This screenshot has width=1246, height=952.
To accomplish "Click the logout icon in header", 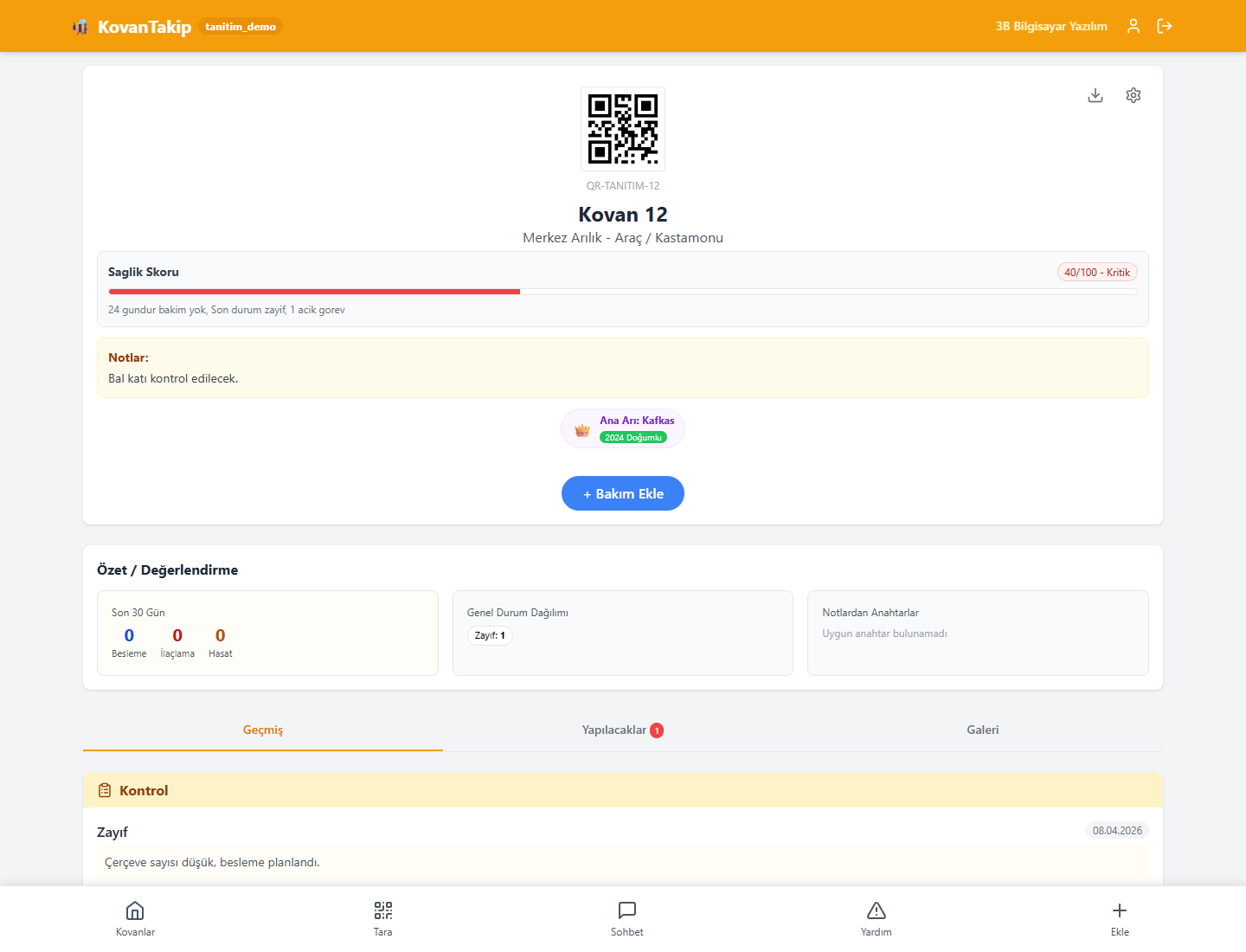I will pos(1165,26).
